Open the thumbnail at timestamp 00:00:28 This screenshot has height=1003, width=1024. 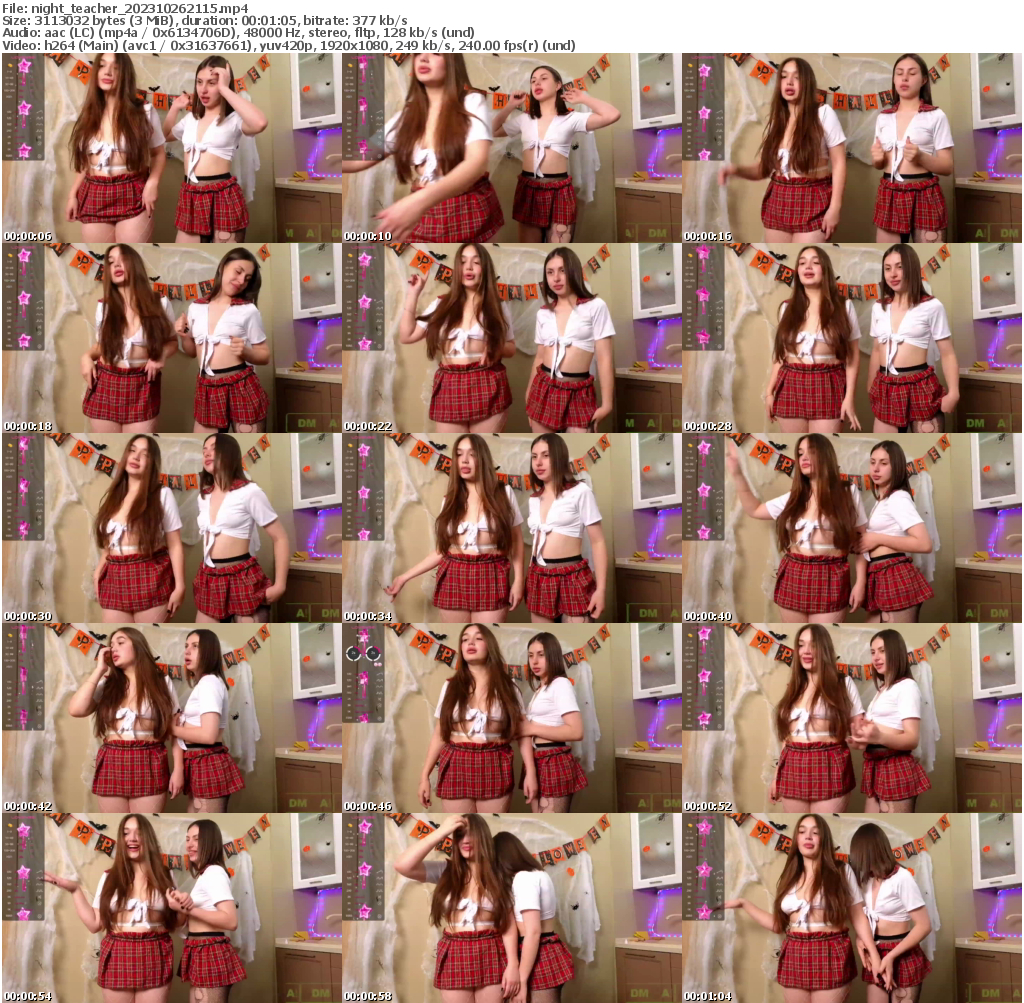(x=850, y=337)
